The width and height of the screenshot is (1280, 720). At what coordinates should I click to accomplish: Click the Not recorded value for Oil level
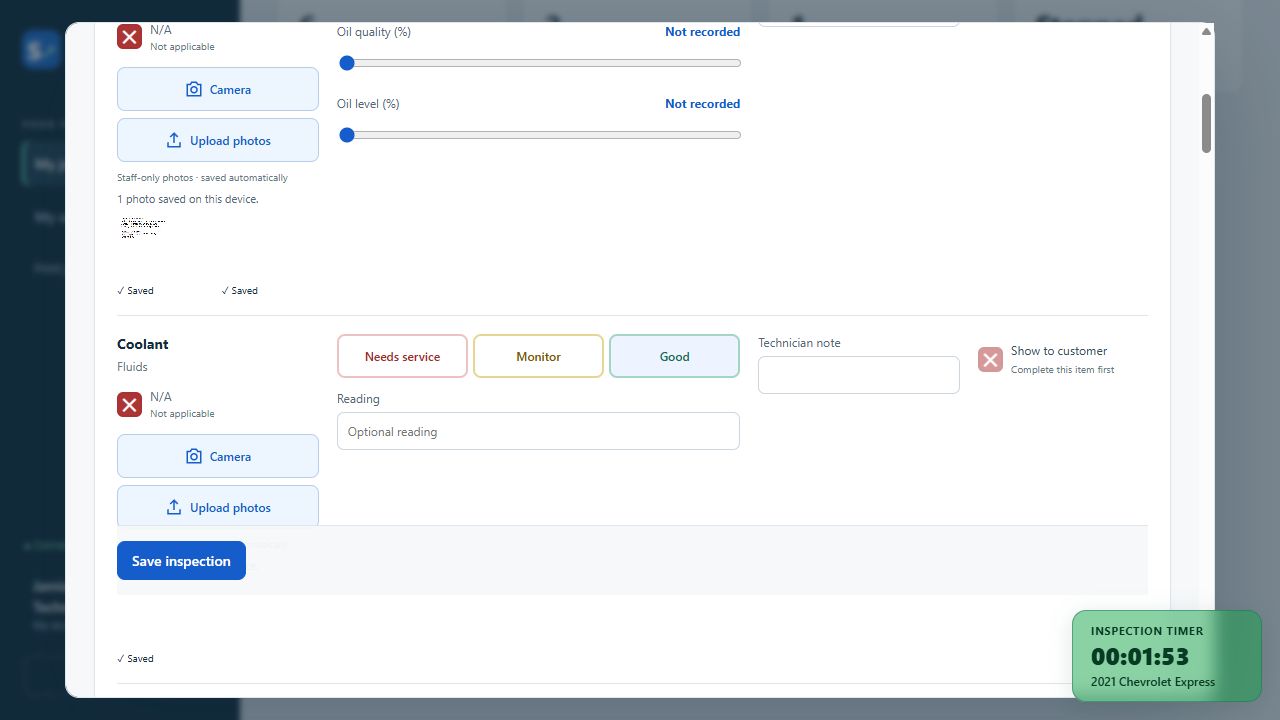pyautogui.click(x=703, y=104)
